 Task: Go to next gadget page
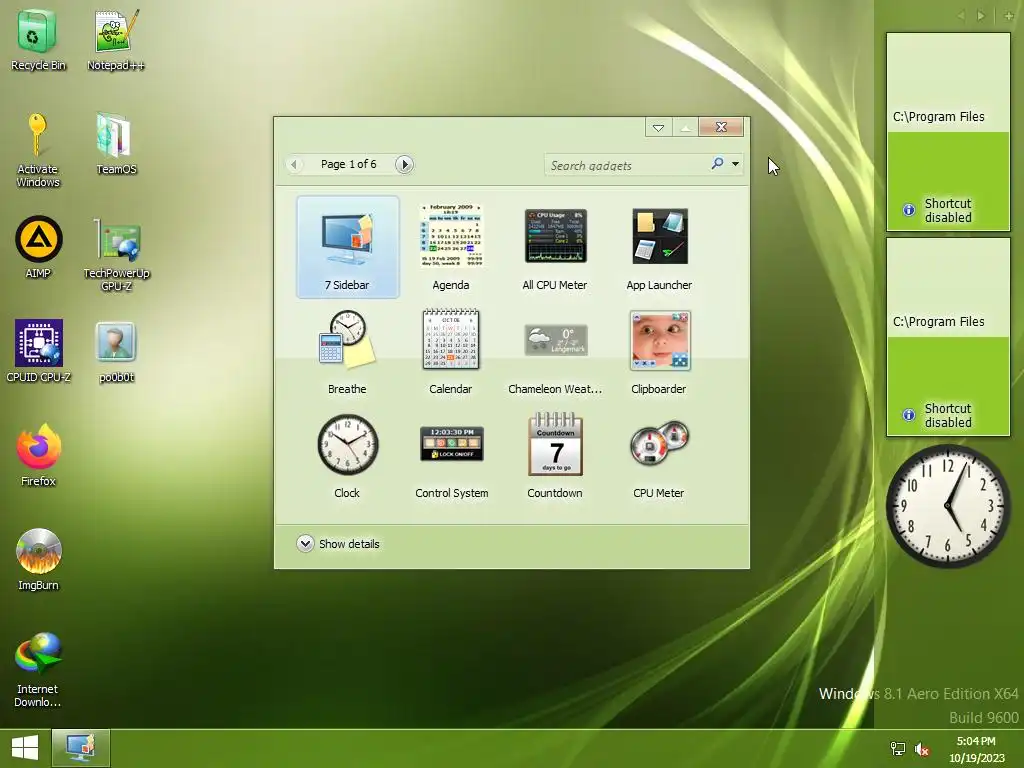404,164
